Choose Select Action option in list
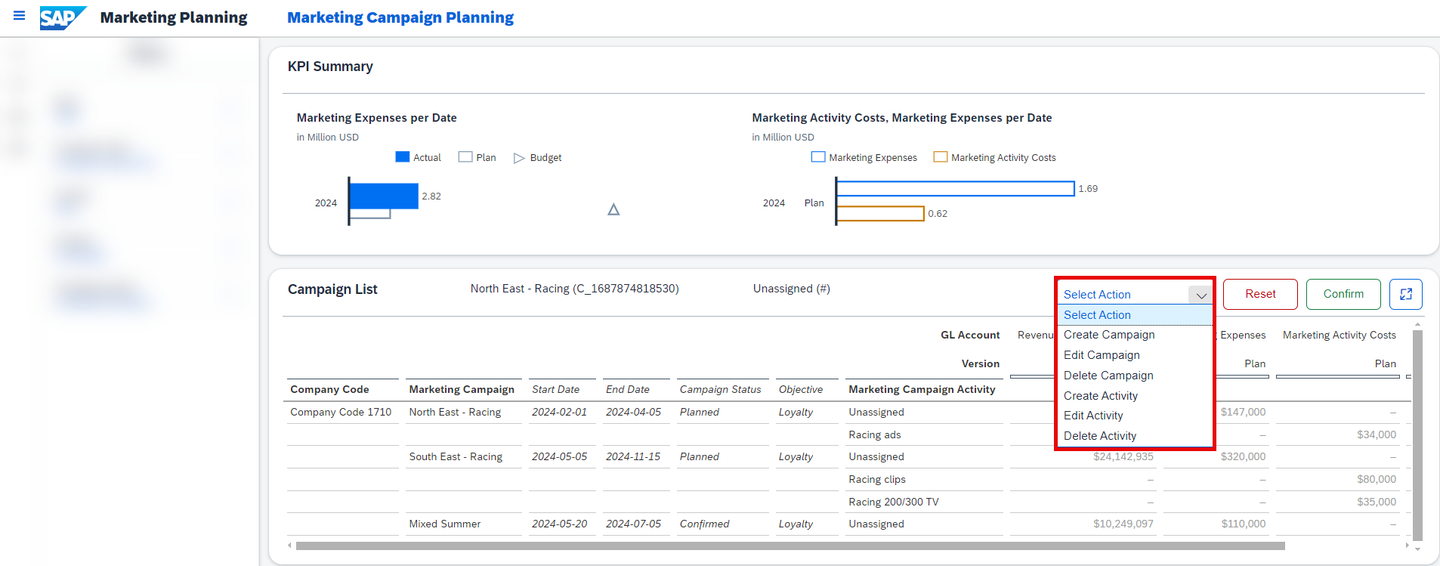This screenshot has height=566, width=1440. (1135, 315)
